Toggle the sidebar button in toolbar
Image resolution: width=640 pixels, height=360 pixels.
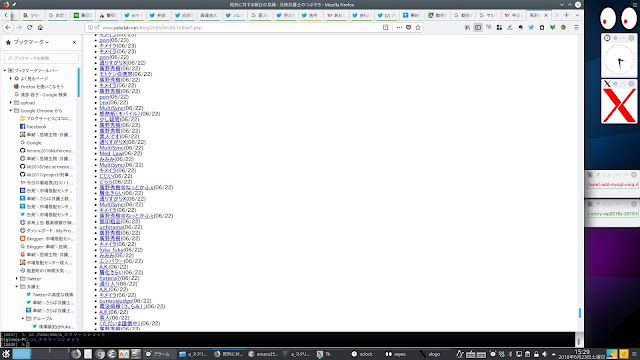pos(478,27)
